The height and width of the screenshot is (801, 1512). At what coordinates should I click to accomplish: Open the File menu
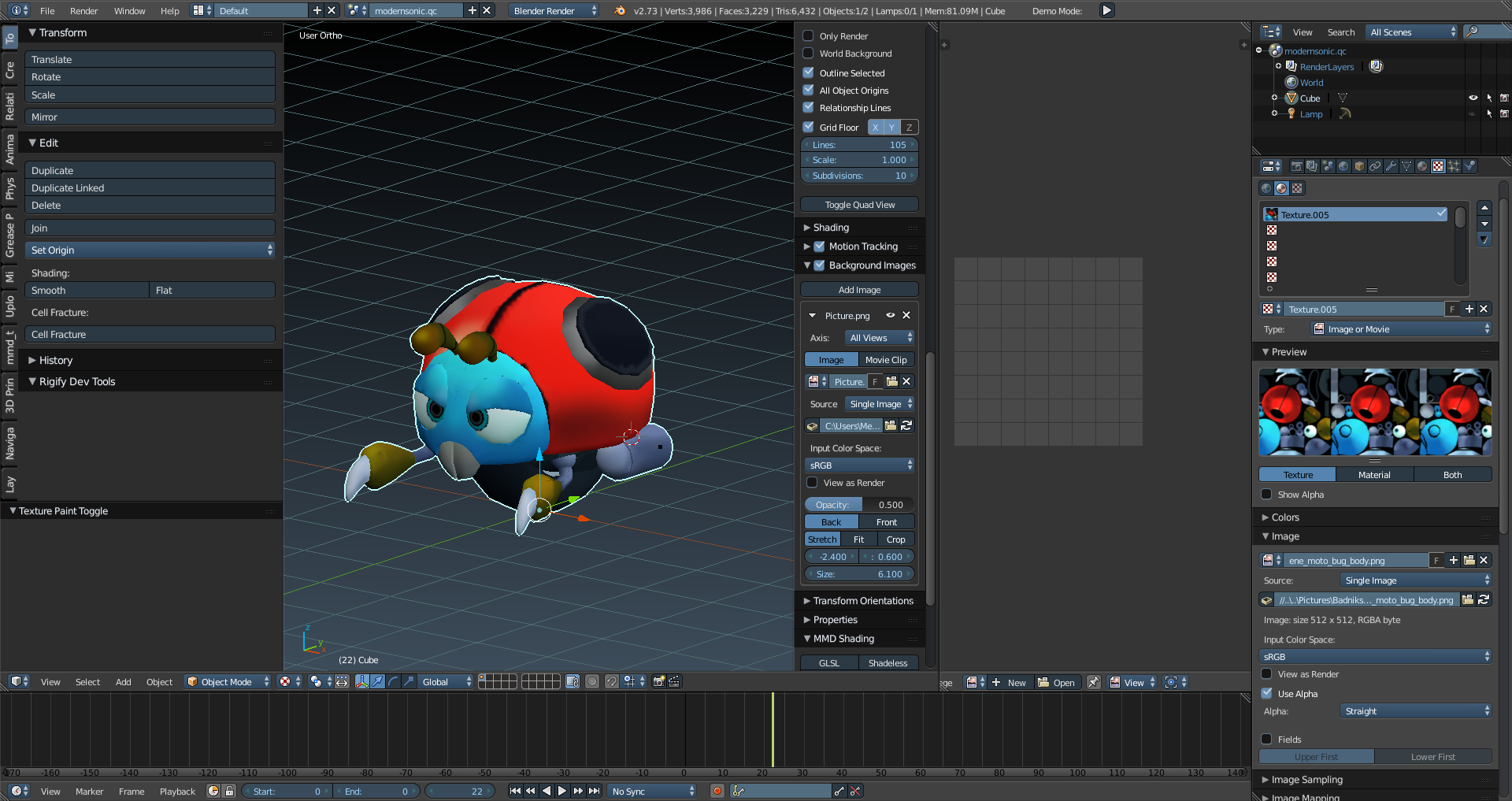[47, 10]
